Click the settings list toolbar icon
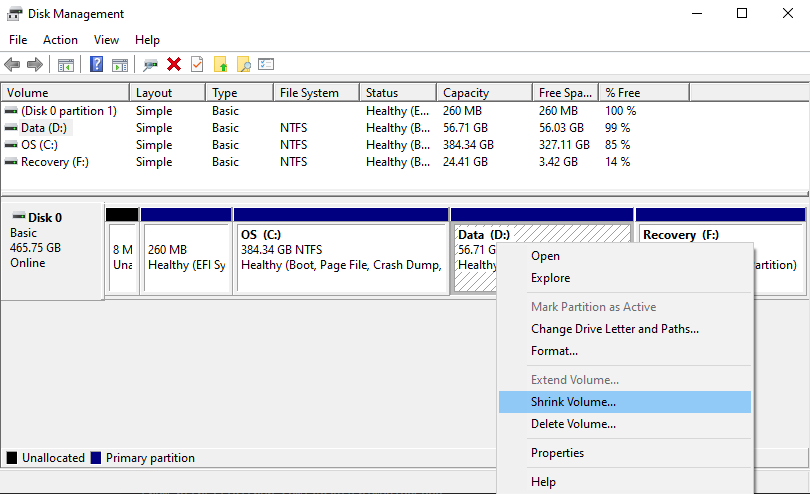Image resolution: width=810 pixels, height=494 pixels. tap(266, 64)
